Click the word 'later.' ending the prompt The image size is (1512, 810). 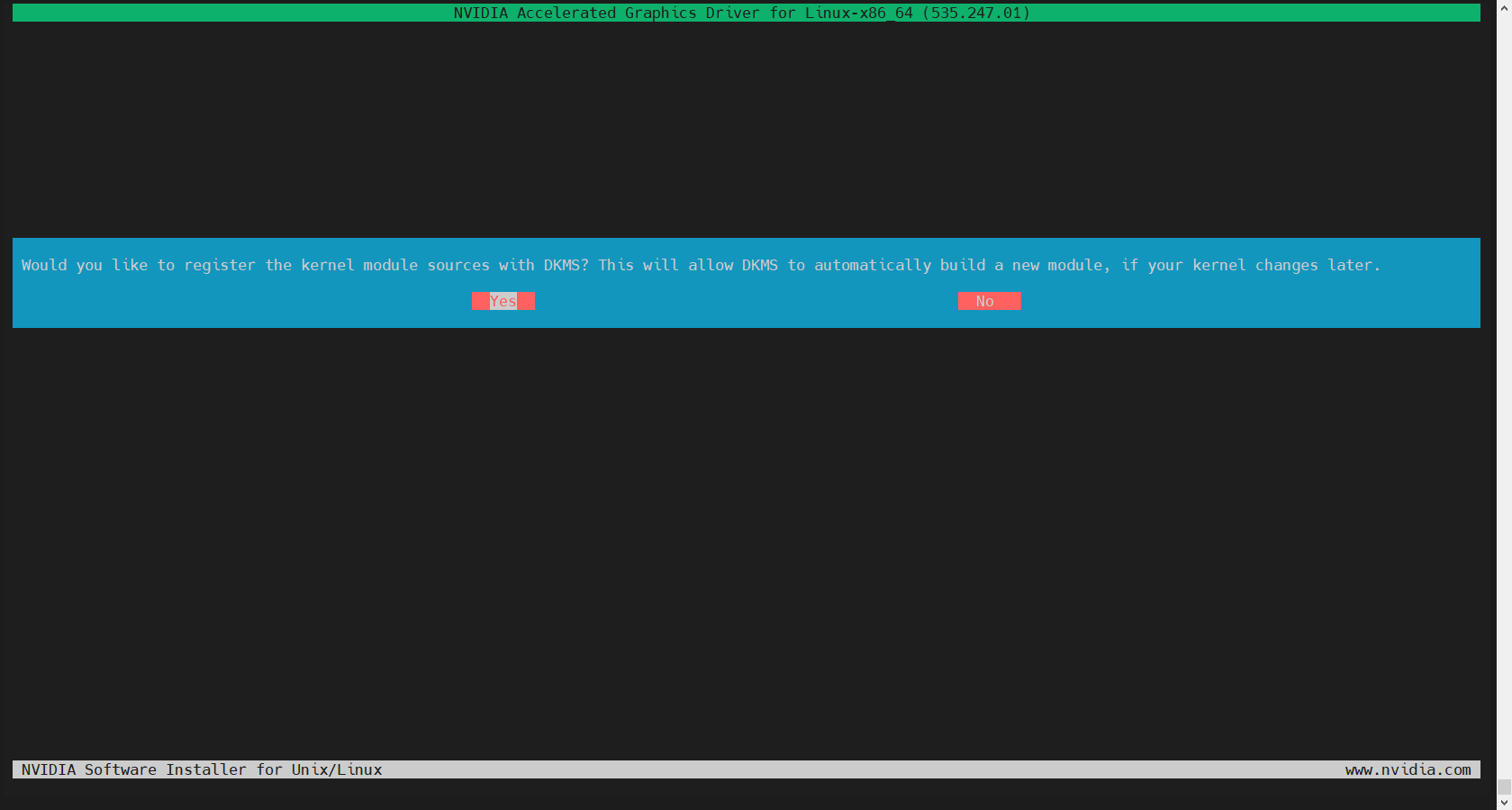coord(1354,265)
